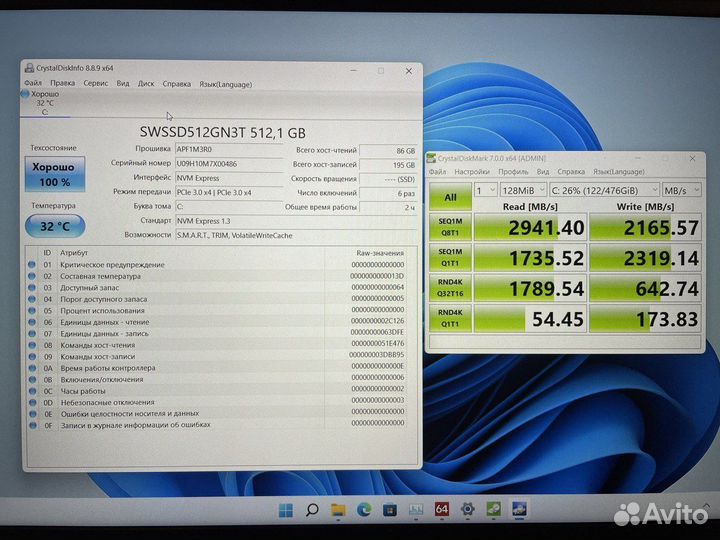Screen dimensions: 720x540
Task: Click the SEQ1M Q1T1 write result 2319.14
Action: pyautogui.click(x=645, y=258)
